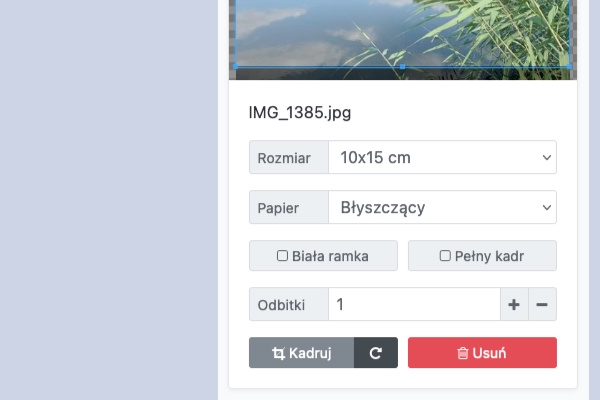Click the bottom-center crop handle on the photo
Image resolution: width=600 pixels, height=400 pixels.
[x=401, y=67]
